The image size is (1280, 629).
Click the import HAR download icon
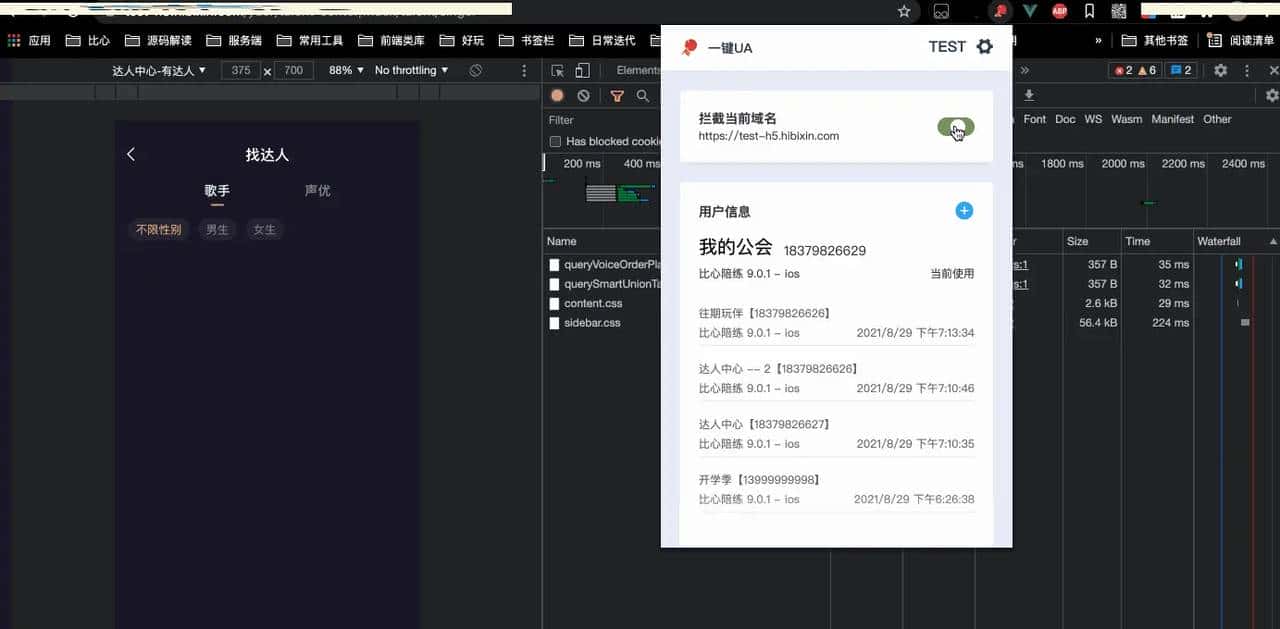1030,95
